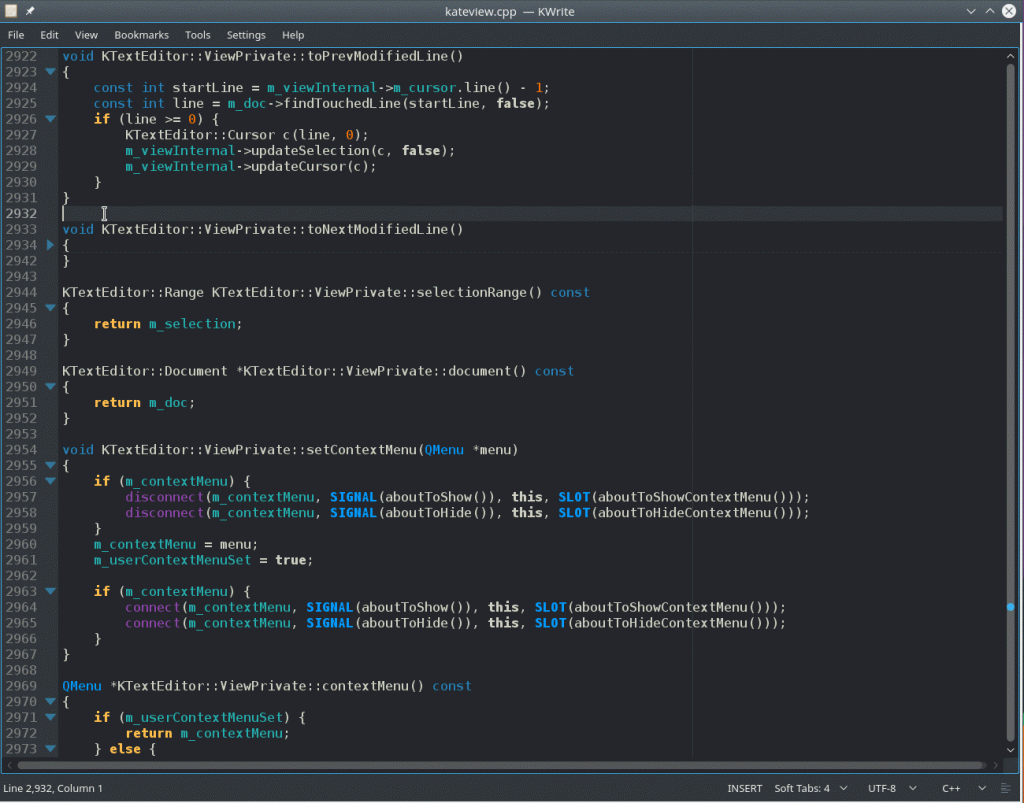The image size is (1024, 803).
Task: Click the scroll-down arrow of vertical scrollbar
Action: [1011, 750]
